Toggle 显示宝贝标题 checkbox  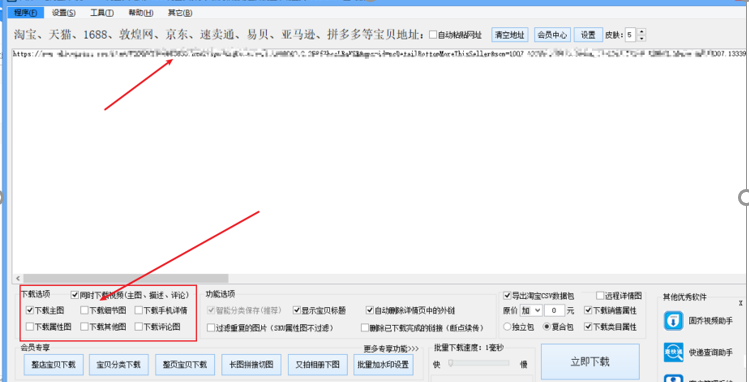point(297,310)
